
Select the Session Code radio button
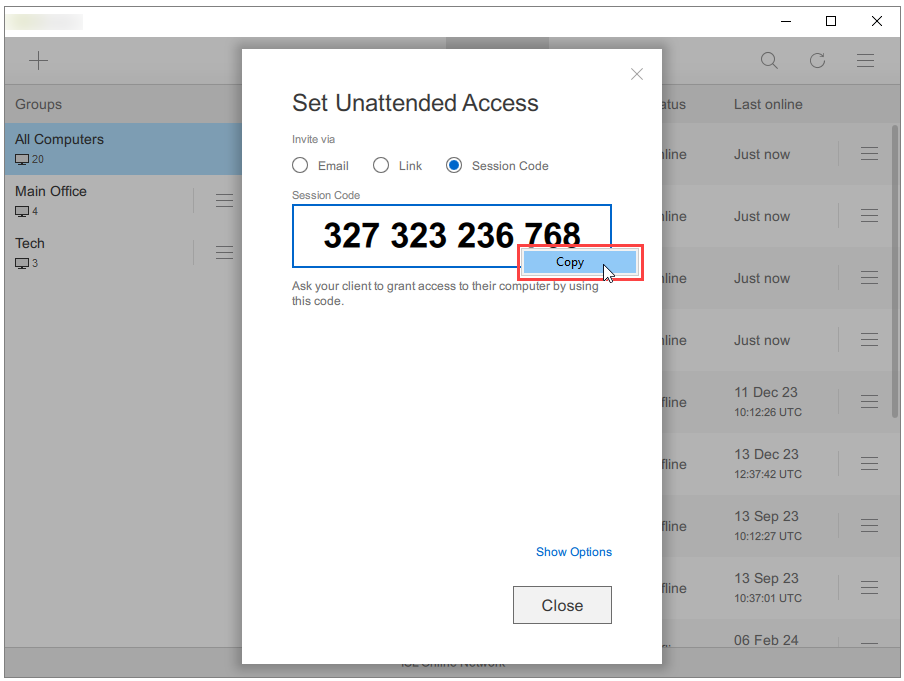click(x=456, y=165)
